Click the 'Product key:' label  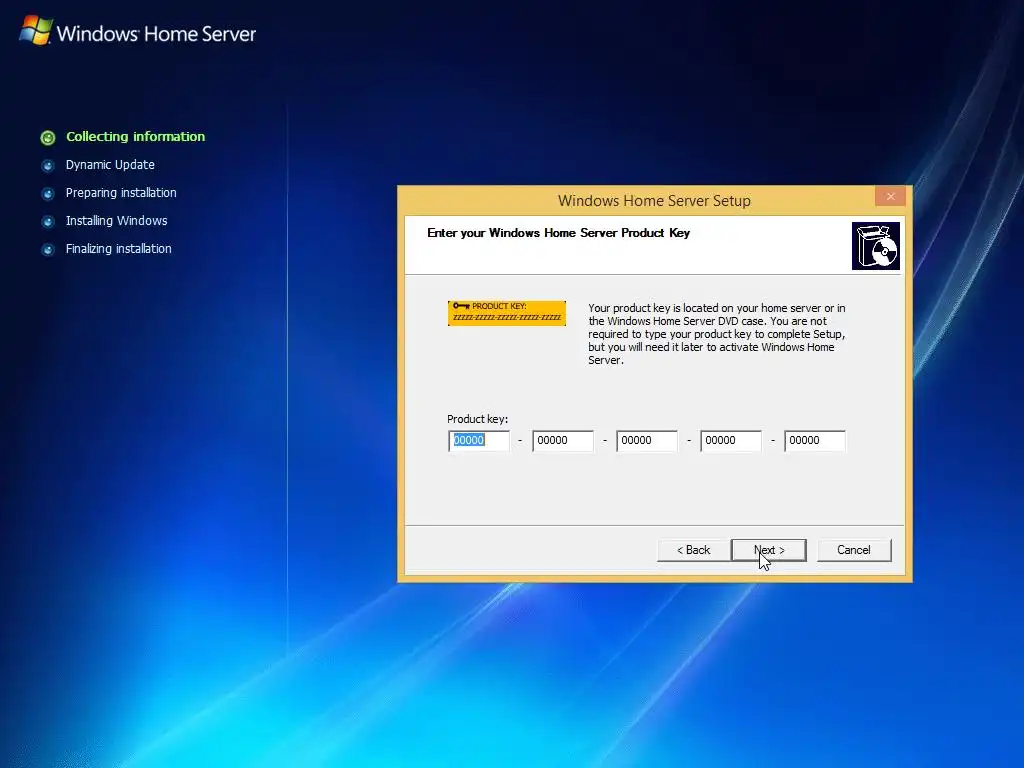[477, 419]
